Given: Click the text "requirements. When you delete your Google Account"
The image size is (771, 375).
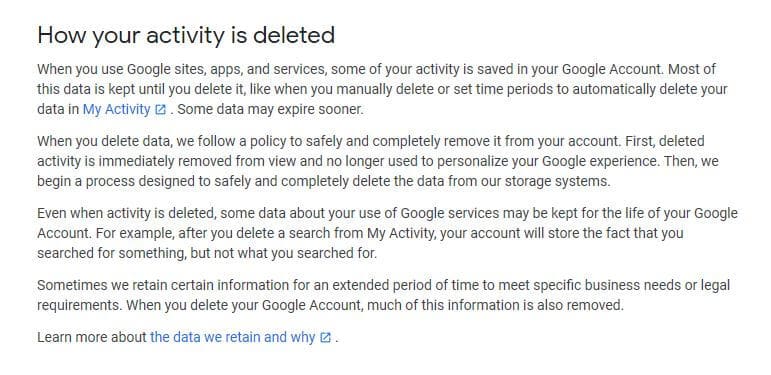Looking at the screenshot, I should coord(199,305).
